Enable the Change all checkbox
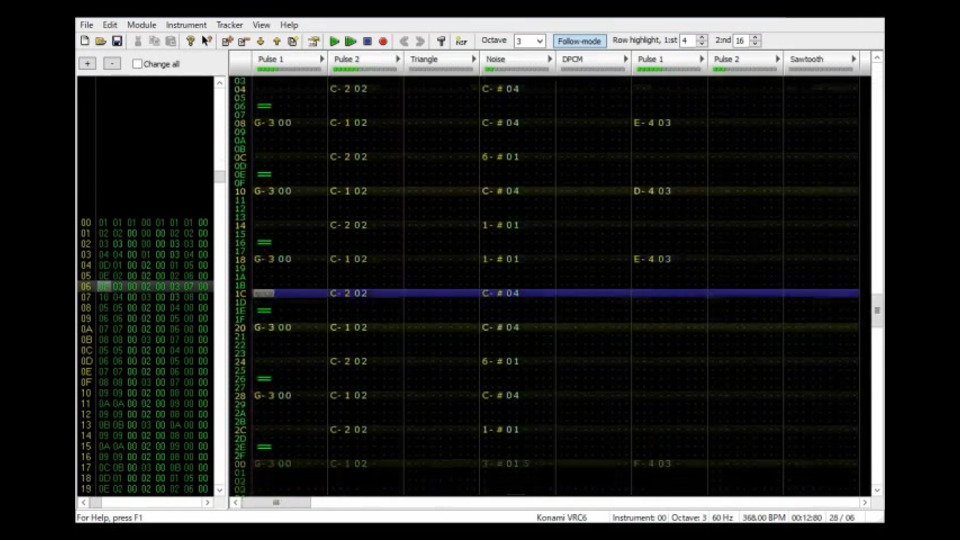Image resolution: width=960 pixels, height=540 pixels. (x=137, y=64)
